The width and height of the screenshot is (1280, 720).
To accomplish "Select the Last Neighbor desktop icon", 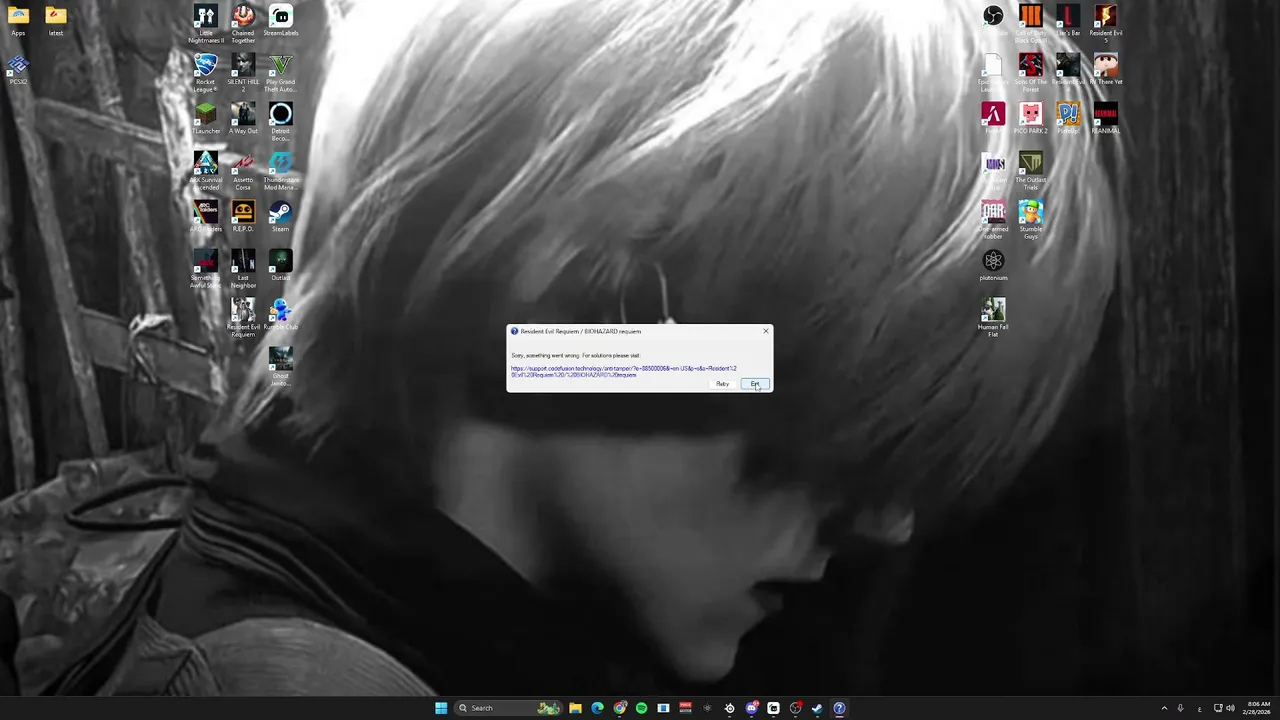I will [x=243, y=269].
